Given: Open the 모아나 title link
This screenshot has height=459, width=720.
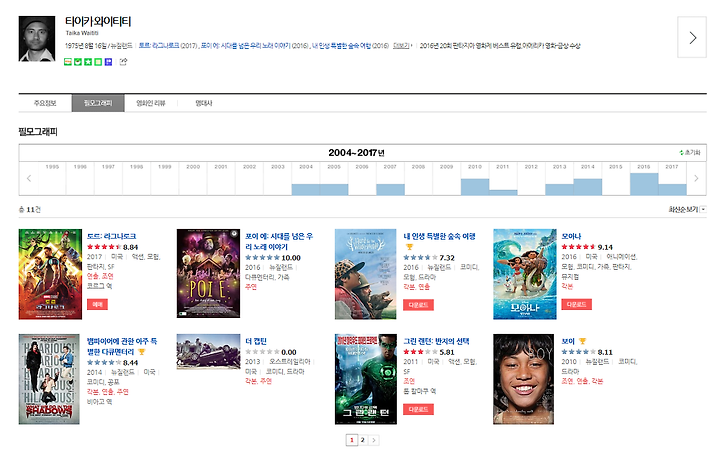Looking at the screenshot, I should (571, 236).
